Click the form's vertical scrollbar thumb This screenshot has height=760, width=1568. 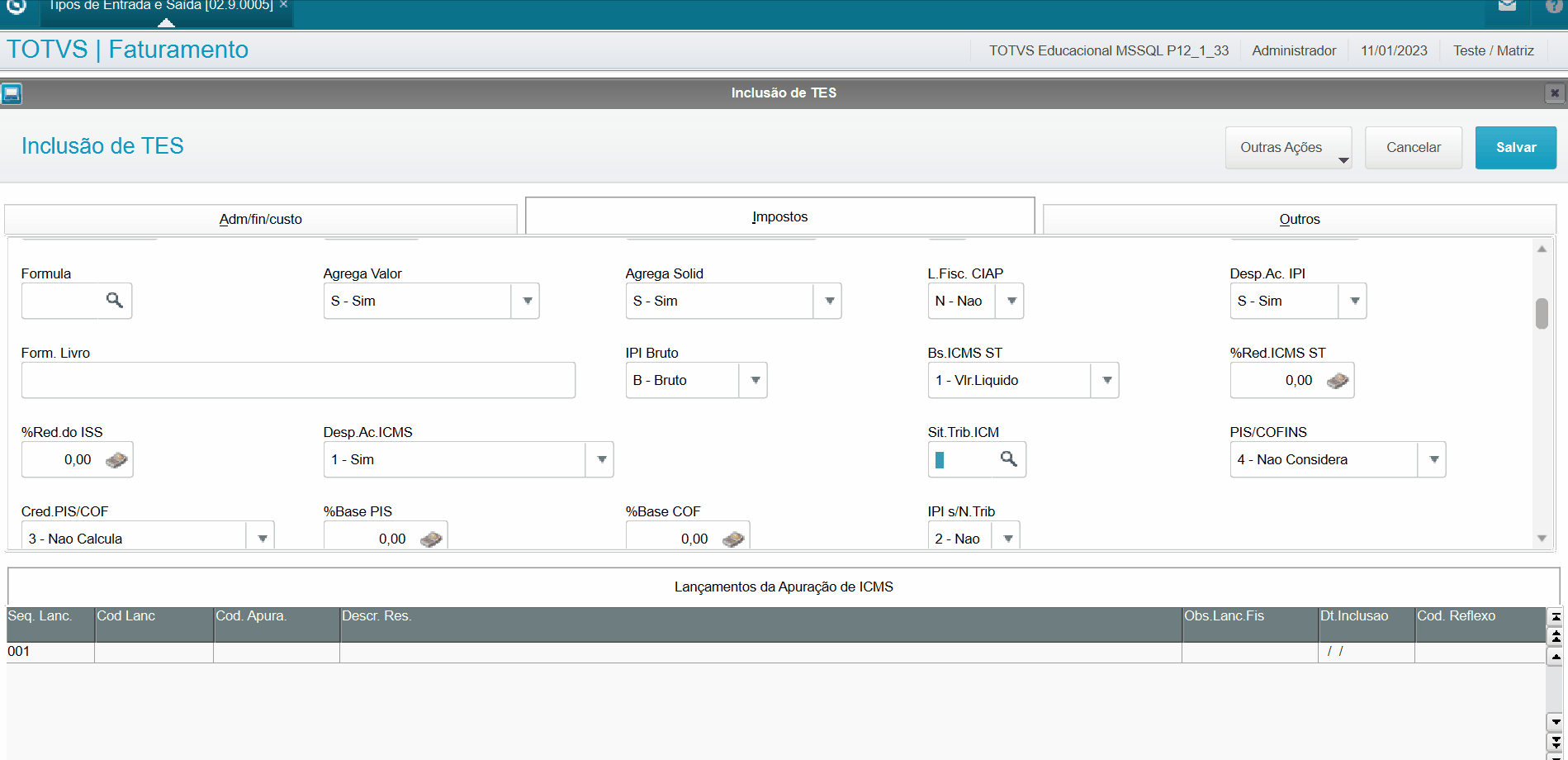coord(1542,314)
